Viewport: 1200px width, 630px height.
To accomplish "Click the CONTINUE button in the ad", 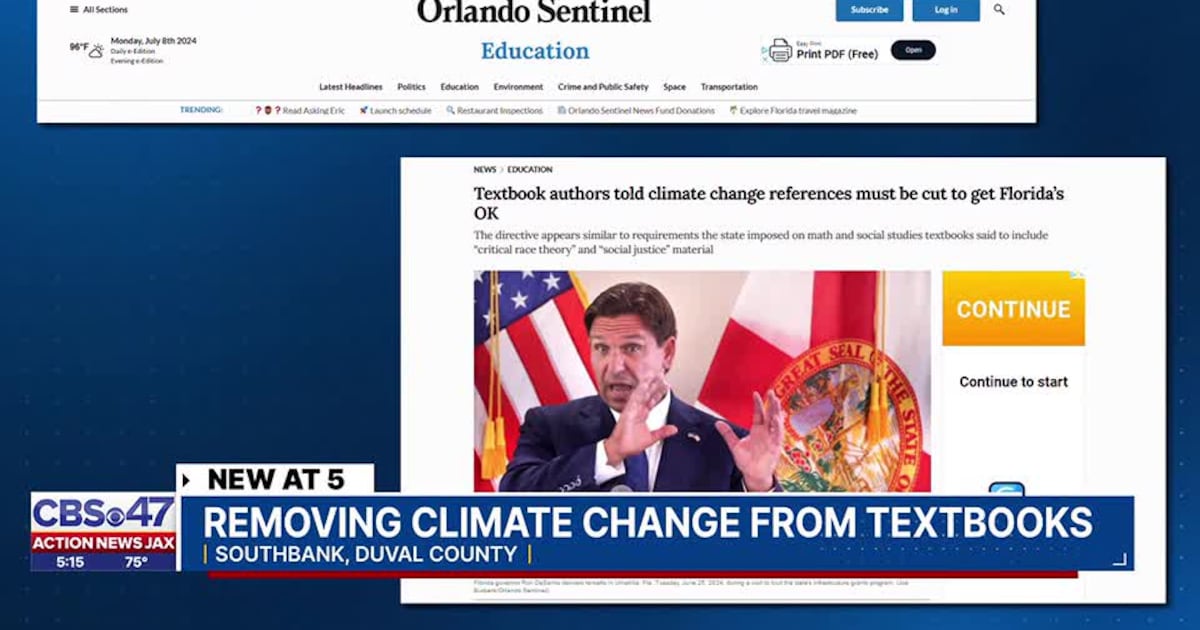I will click(1013, 309).
